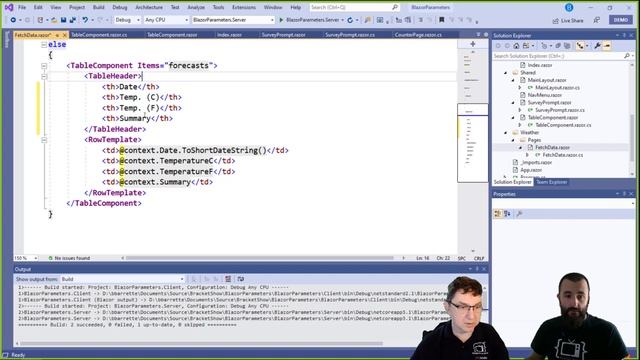Viewport: 640px width, 360px height.
Task: Select _Imports.razor in Solution Explorer
Action: tap(536, 162)
